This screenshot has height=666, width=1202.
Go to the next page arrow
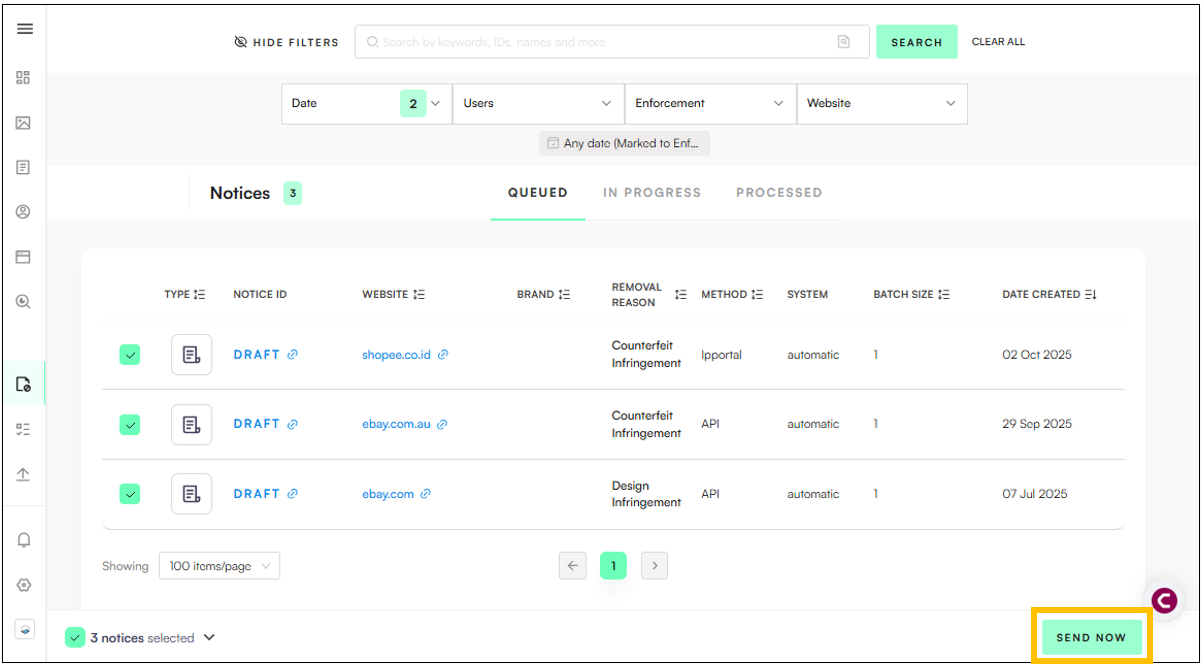coord(654,566)
